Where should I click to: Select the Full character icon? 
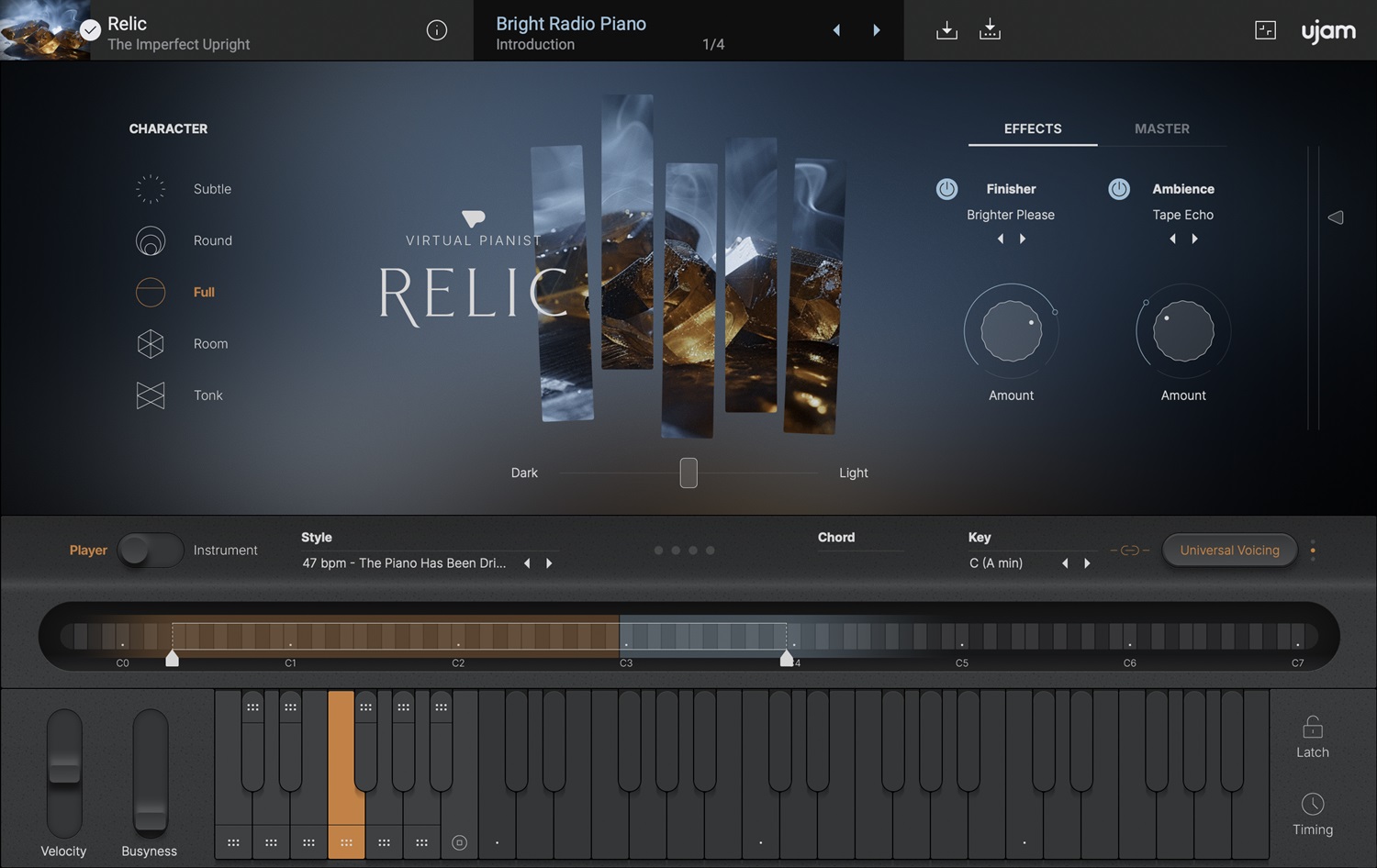(x=151, y=292)
